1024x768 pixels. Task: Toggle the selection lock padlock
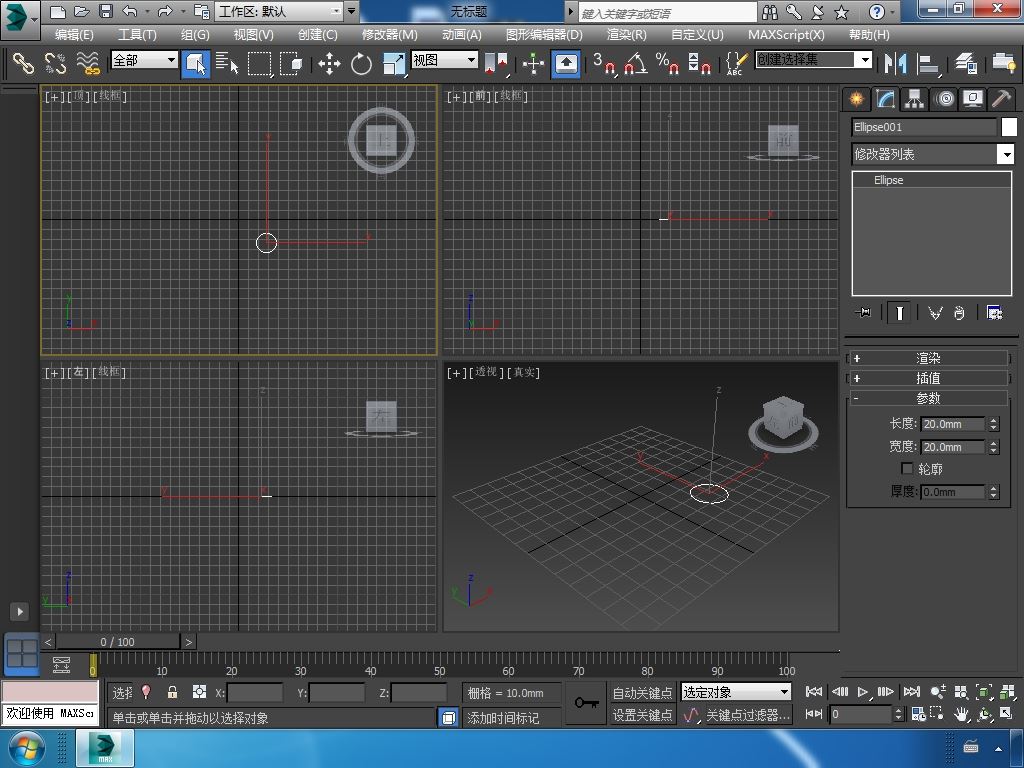point(172,692)
